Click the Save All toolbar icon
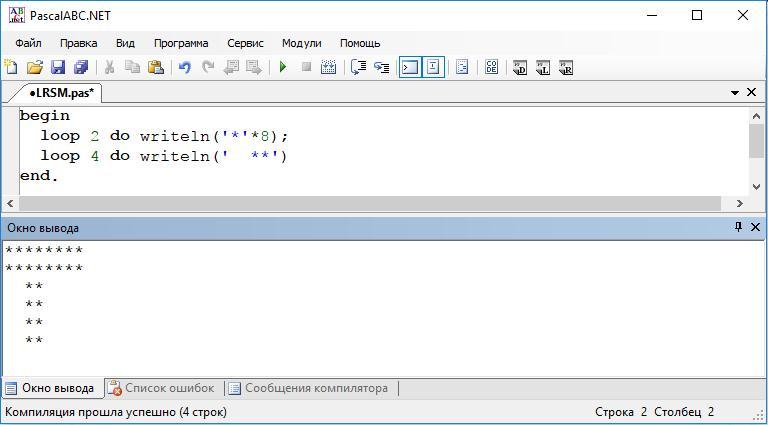 pyautogui.click(x=81, y=67)
